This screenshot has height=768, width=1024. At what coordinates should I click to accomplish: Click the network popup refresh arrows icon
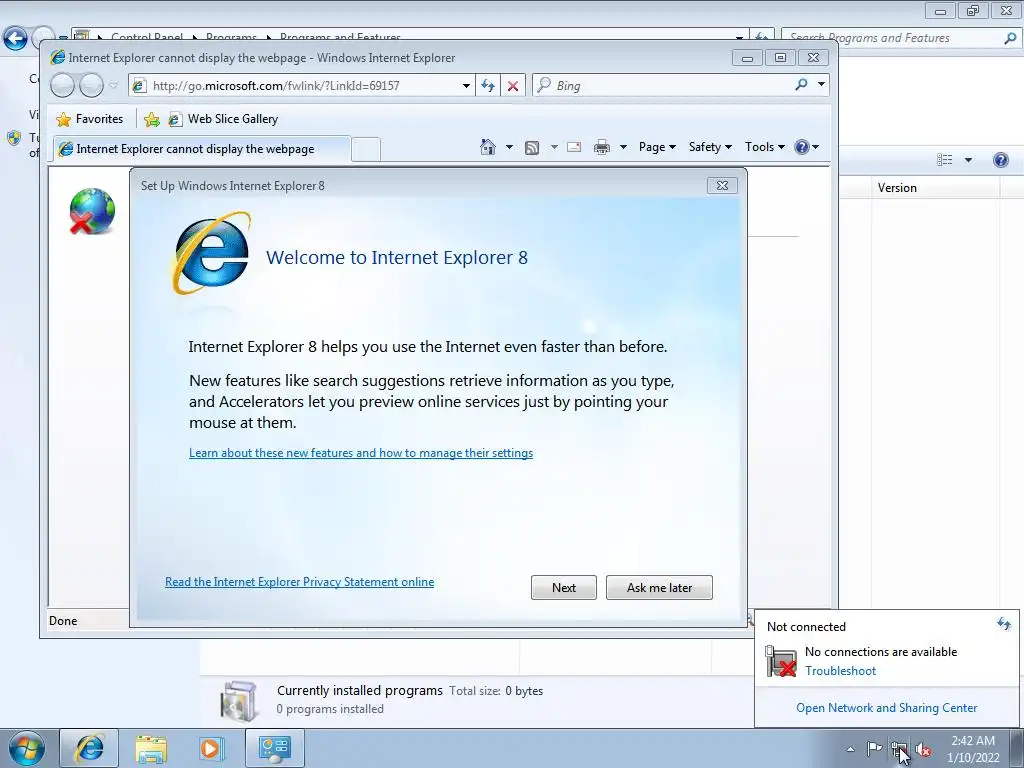pyautogui.click(x=1004, y=624)
